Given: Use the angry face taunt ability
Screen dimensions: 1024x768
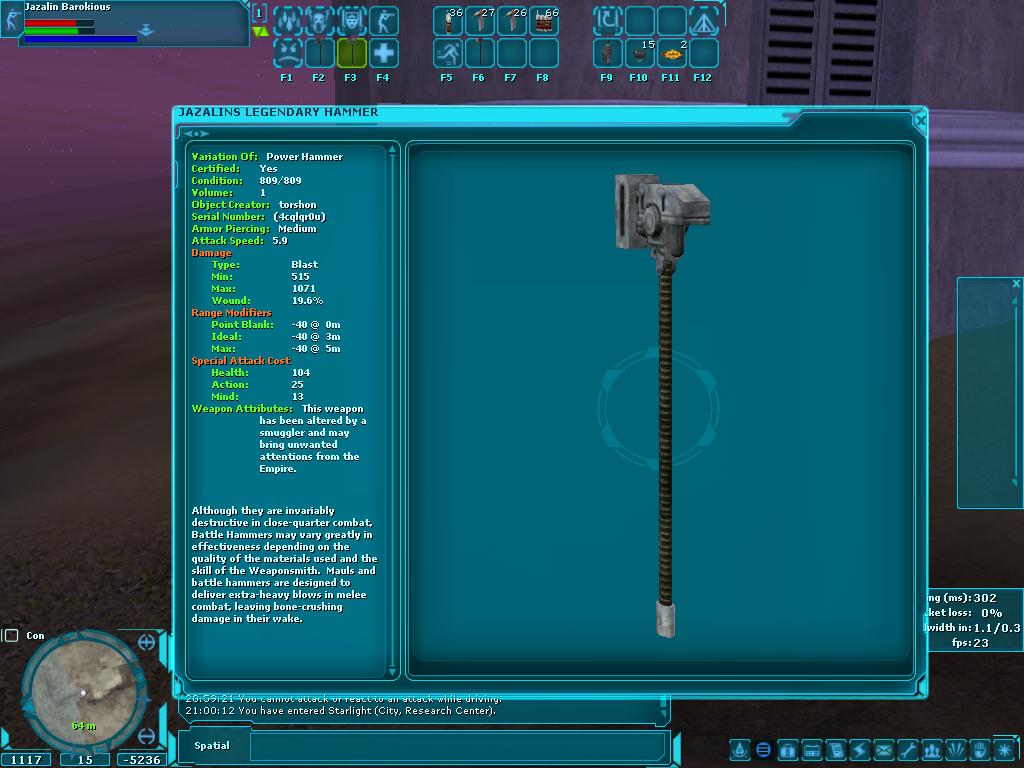Looking at the screenshot, I should [287, 53].
